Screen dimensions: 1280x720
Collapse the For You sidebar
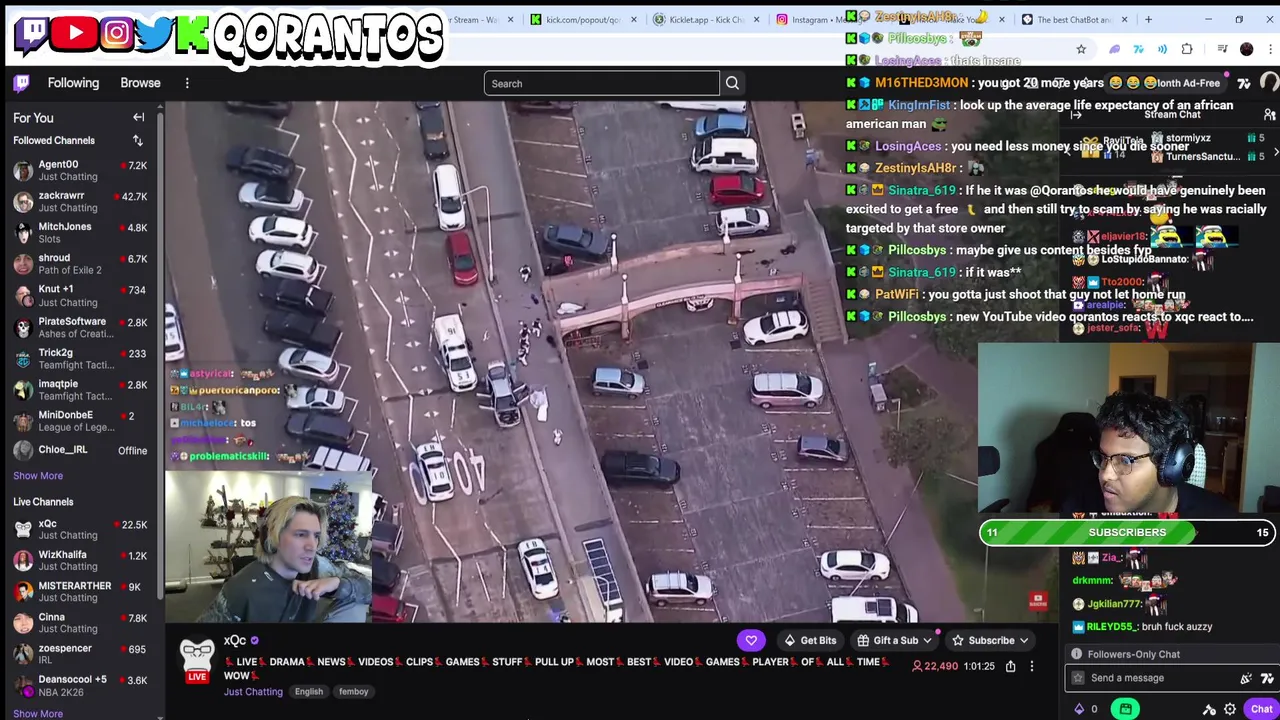point(139,118)
